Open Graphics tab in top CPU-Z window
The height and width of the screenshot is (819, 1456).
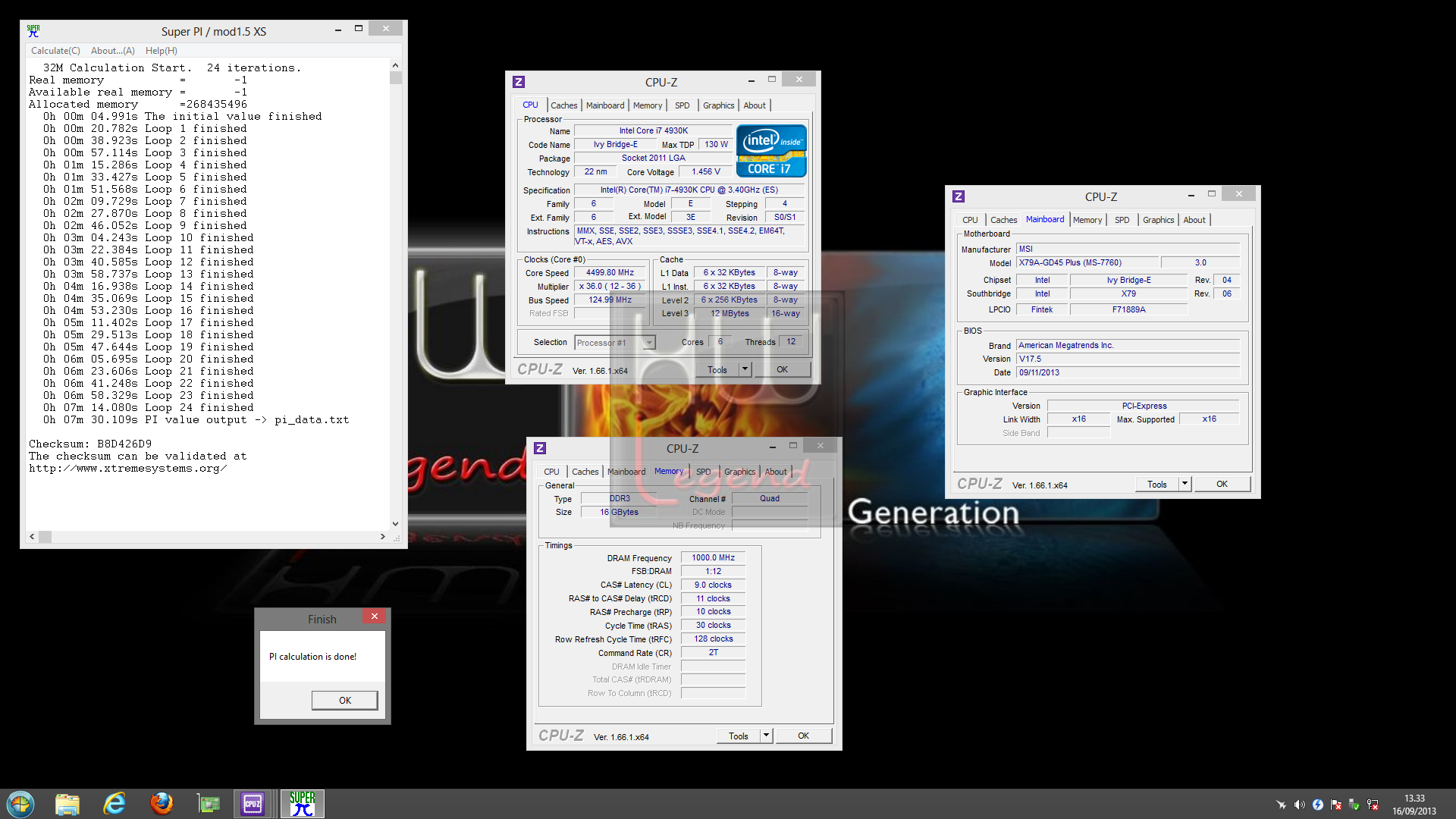pos(718,105)
